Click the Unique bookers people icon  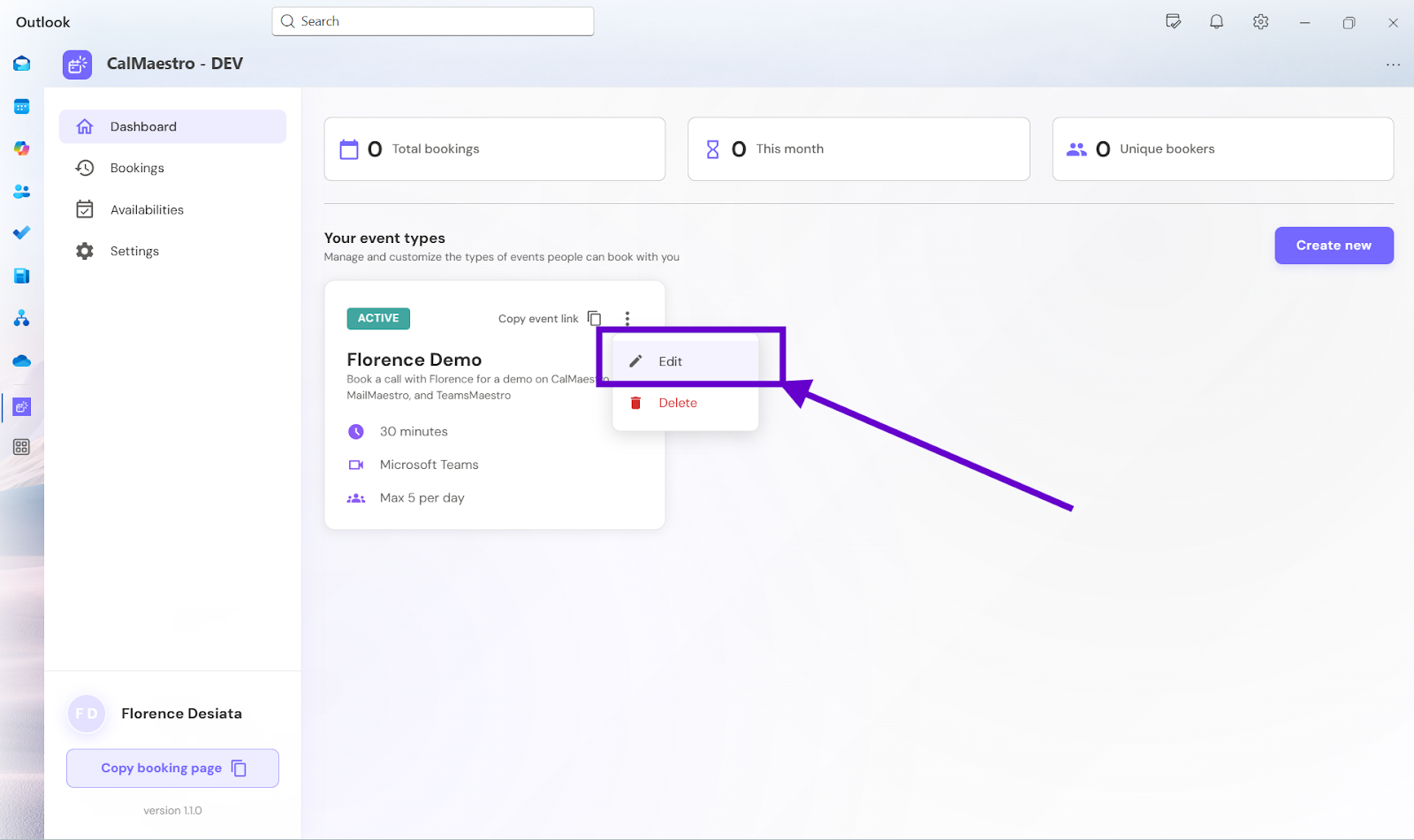pyautogui.click(x=1076, y=149)
